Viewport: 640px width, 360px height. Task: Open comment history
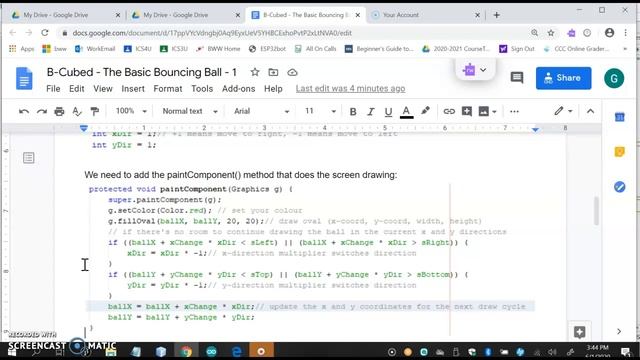(x=517, y=78)
